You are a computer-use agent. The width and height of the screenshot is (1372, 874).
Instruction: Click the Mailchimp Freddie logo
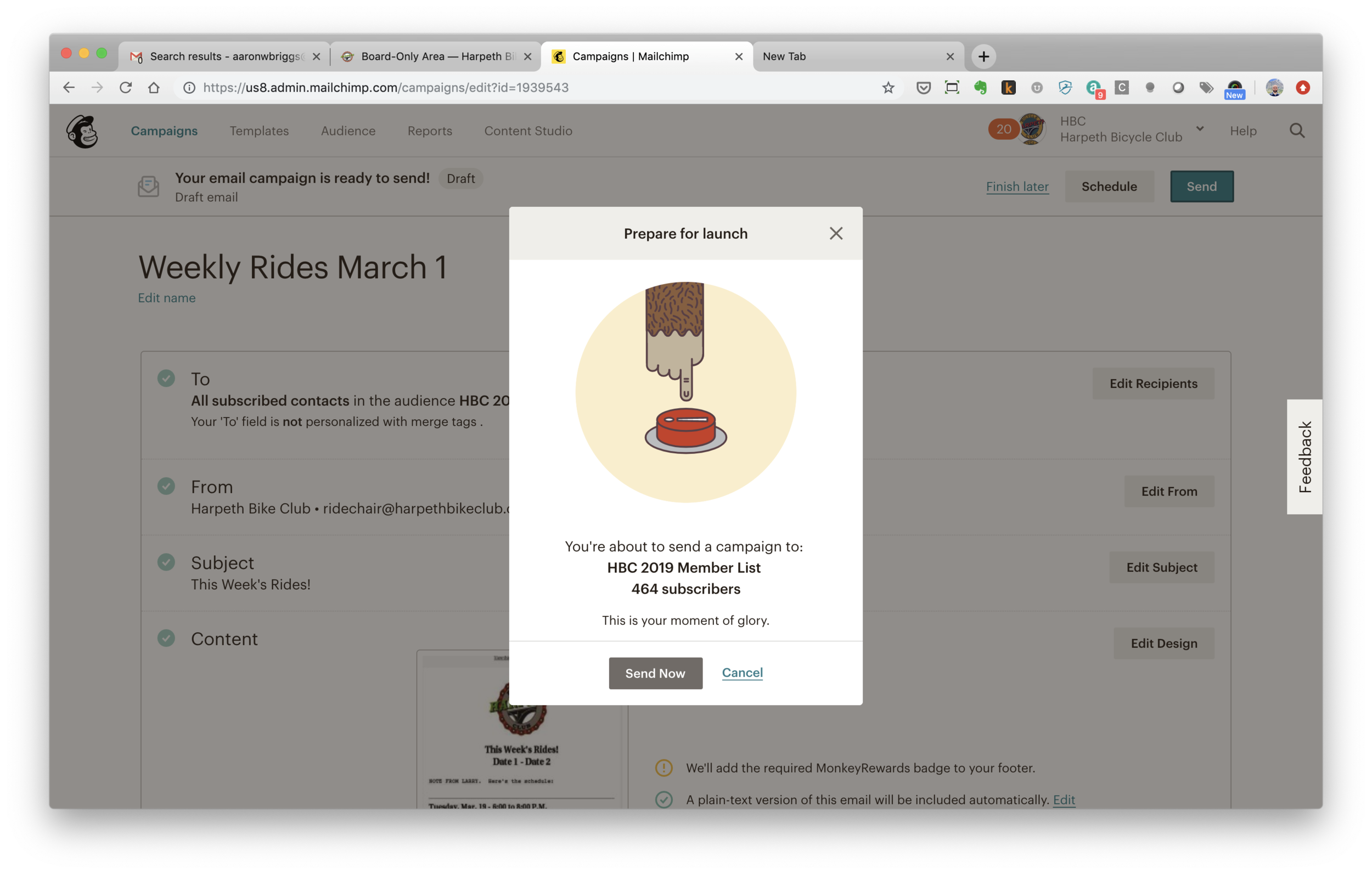(x=82, y=131)
